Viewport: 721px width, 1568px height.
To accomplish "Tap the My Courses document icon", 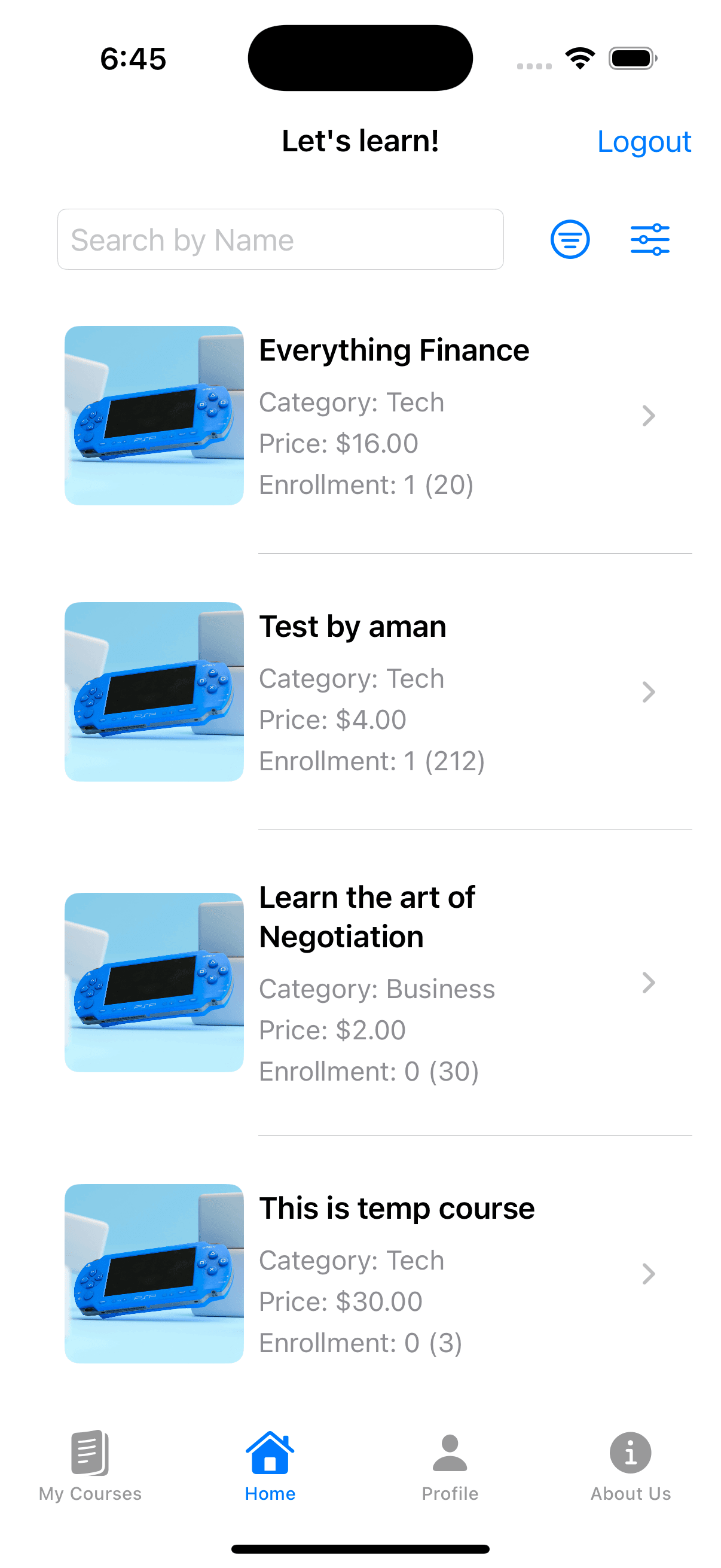I will tap(90, 1453).
